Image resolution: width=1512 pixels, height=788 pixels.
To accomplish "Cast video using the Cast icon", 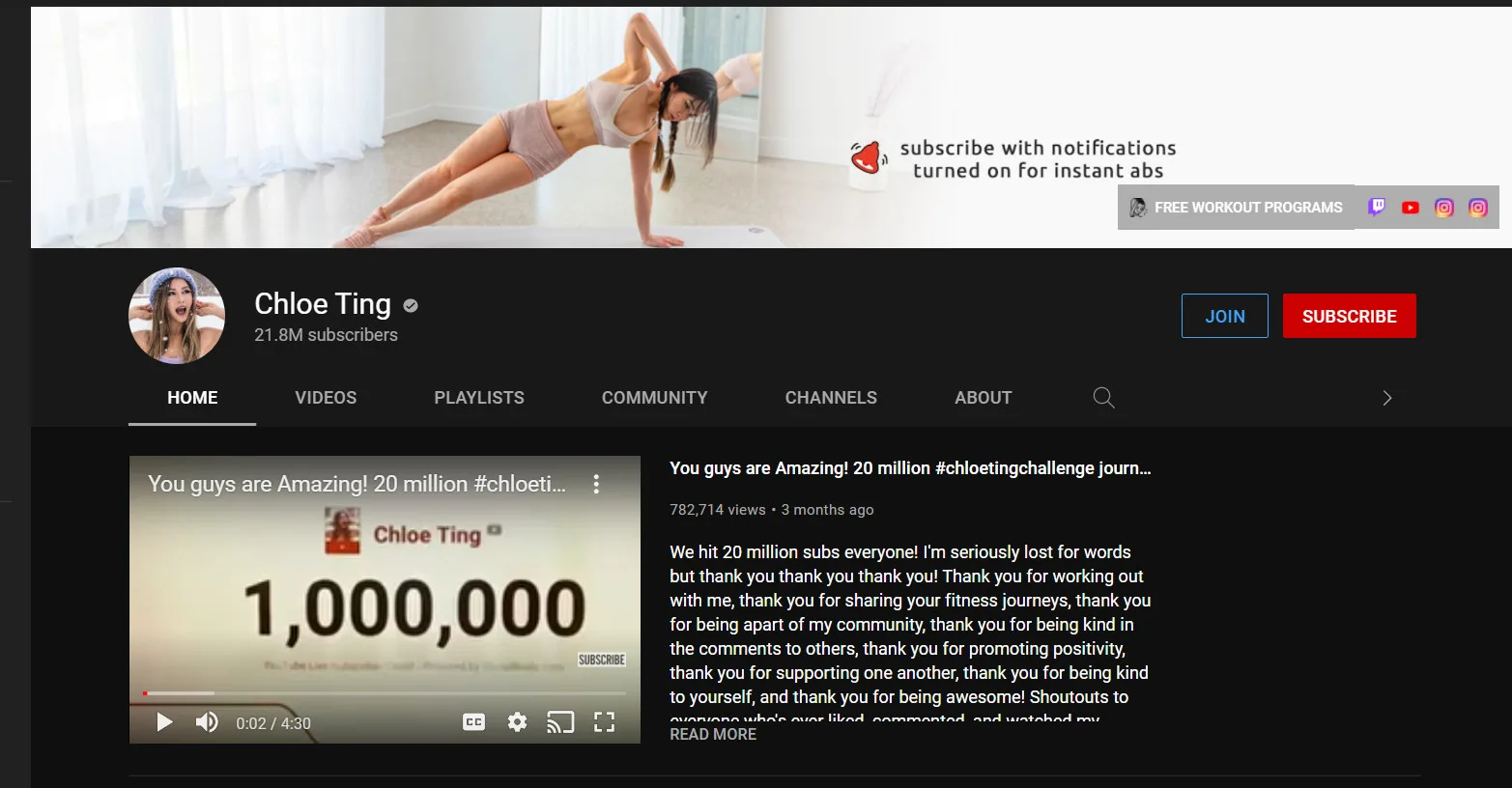I will [560, 722].
